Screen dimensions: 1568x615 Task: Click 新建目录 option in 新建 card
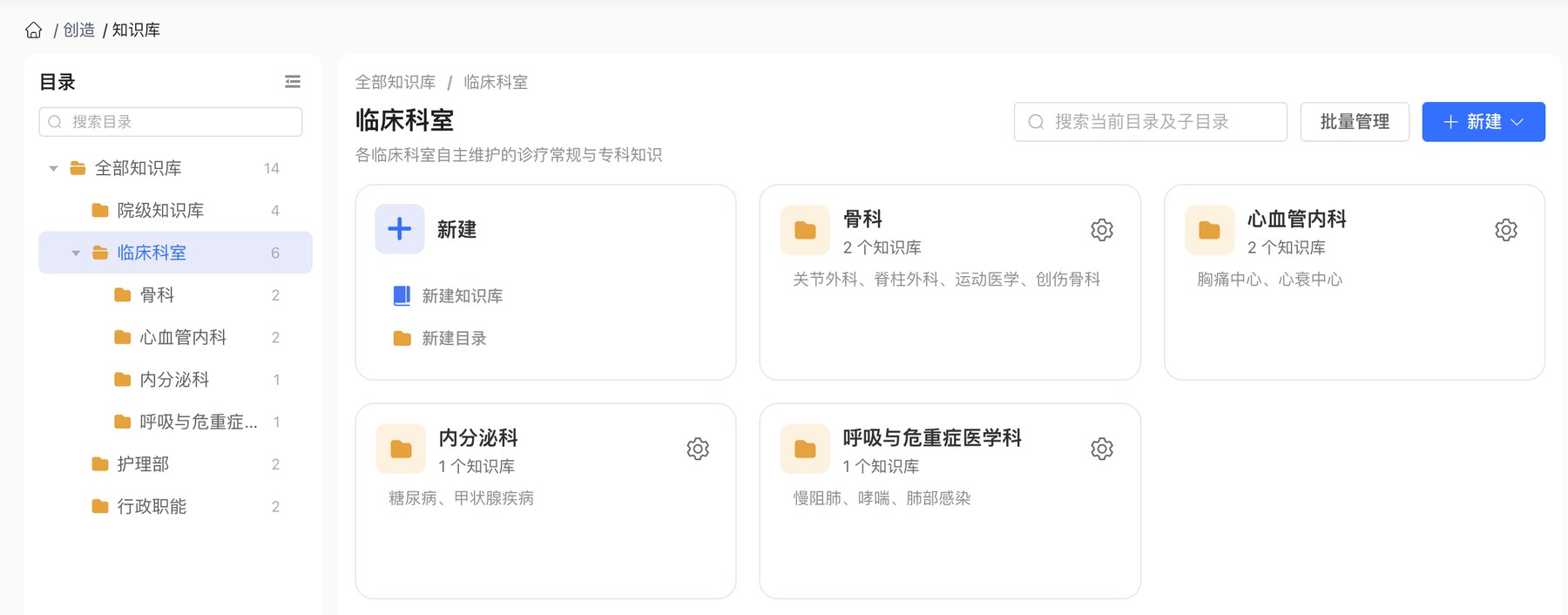pos(454,338)
